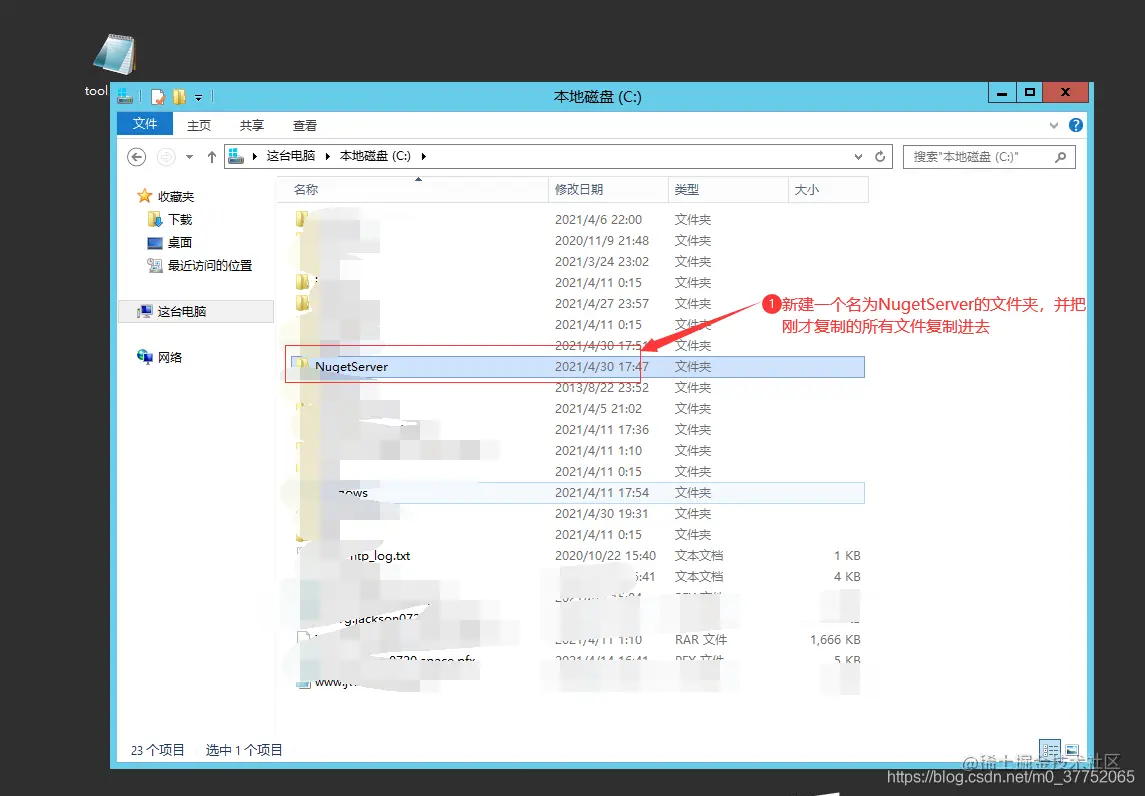The height and width of the screenshot is (796, 1145).
Task: Click 本地磁盘 (C:) in the address breadcrumb
Action: coord(375,156)
